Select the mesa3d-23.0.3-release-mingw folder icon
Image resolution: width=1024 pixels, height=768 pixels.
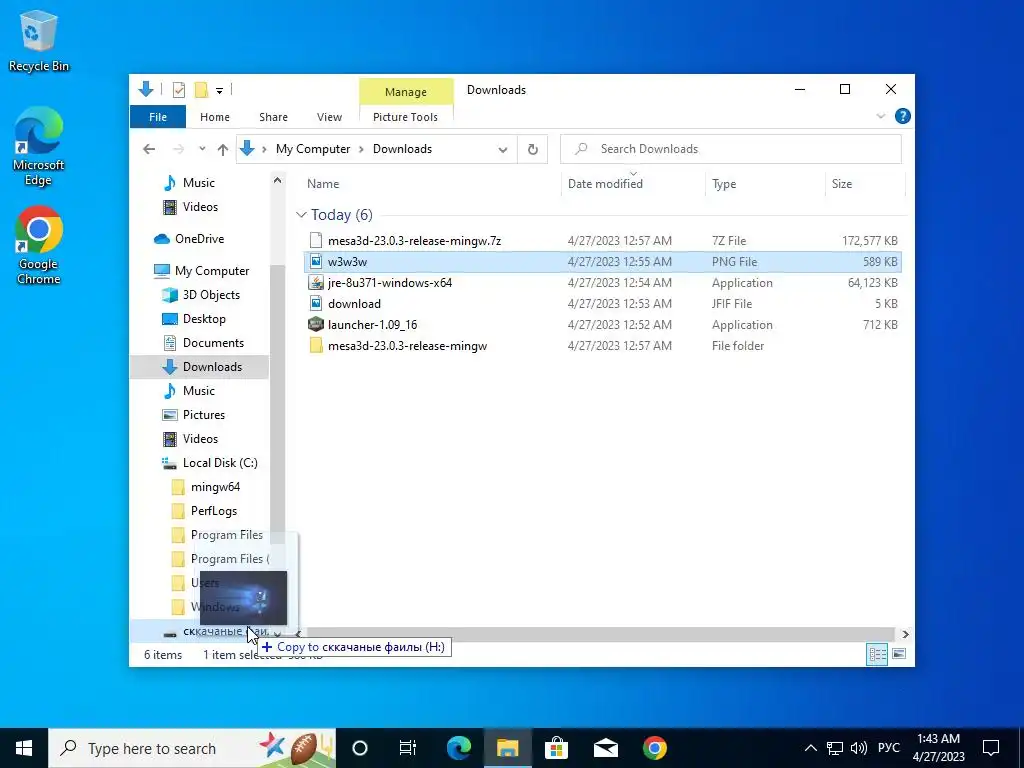pyautogui.click(x=316, y=345)
